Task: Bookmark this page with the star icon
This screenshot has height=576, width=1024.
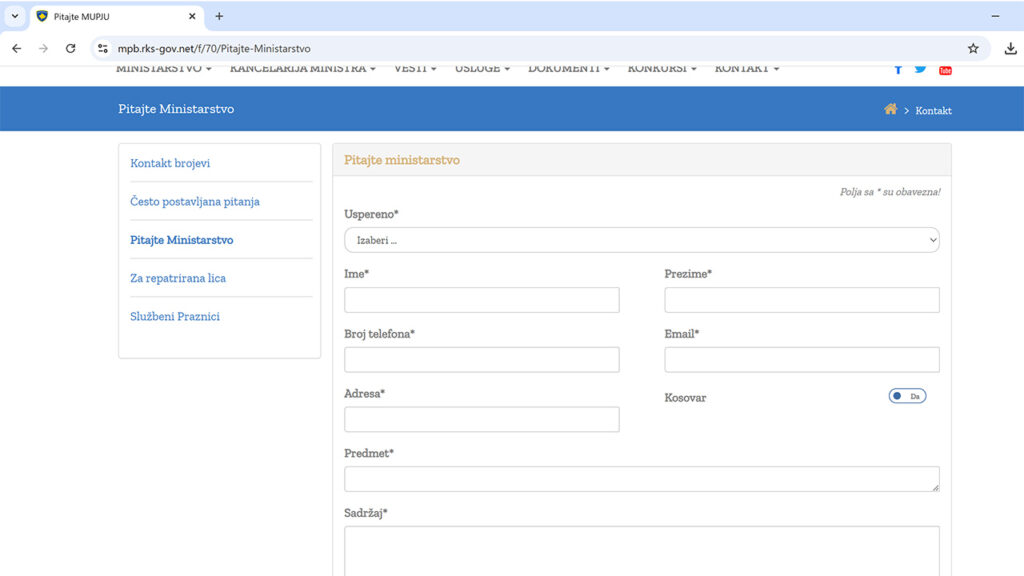Action: [973, 48]
